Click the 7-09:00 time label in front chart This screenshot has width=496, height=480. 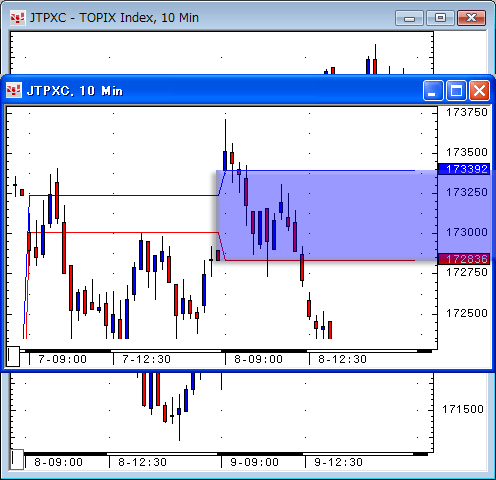click(x=62, y=359)
